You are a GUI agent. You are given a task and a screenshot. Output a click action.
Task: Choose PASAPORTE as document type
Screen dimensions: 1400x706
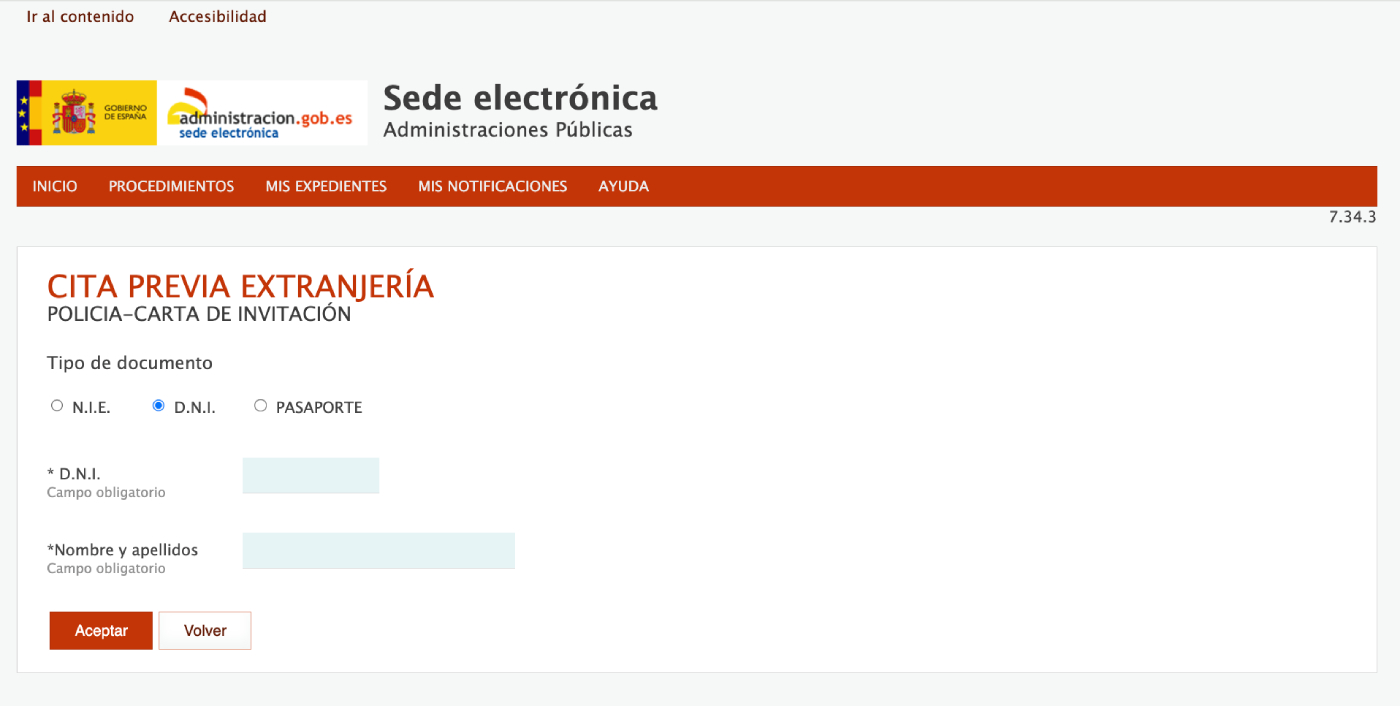point(260,405)
